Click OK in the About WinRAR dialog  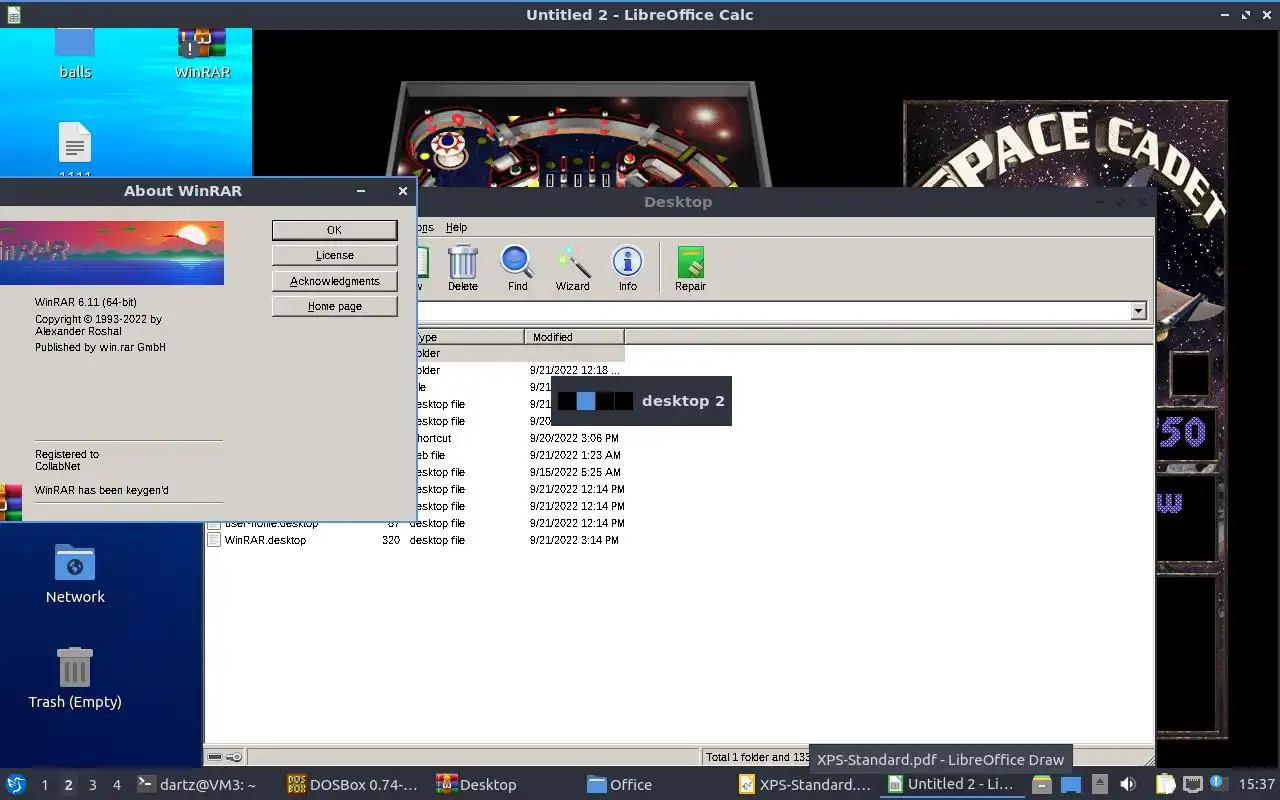point(334,230)
